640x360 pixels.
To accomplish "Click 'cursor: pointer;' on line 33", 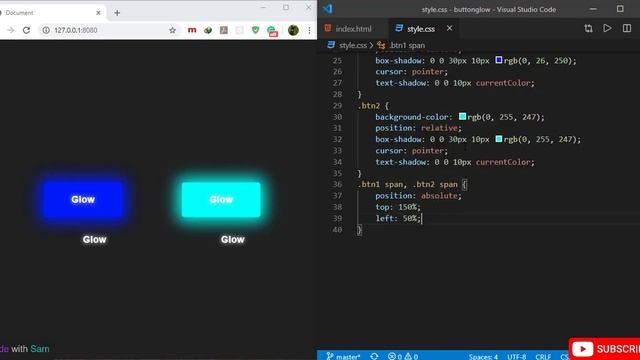I will [411, 151].
